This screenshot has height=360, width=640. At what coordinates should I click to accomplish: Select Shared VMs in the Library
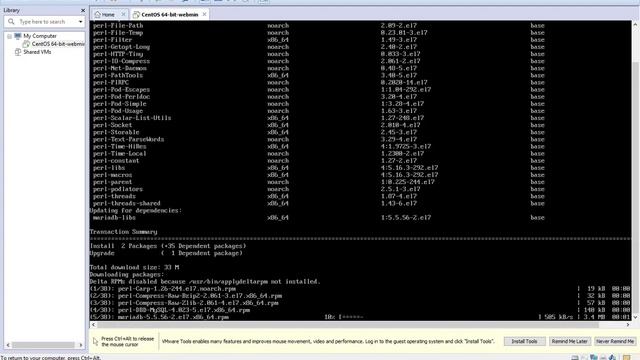37,52
